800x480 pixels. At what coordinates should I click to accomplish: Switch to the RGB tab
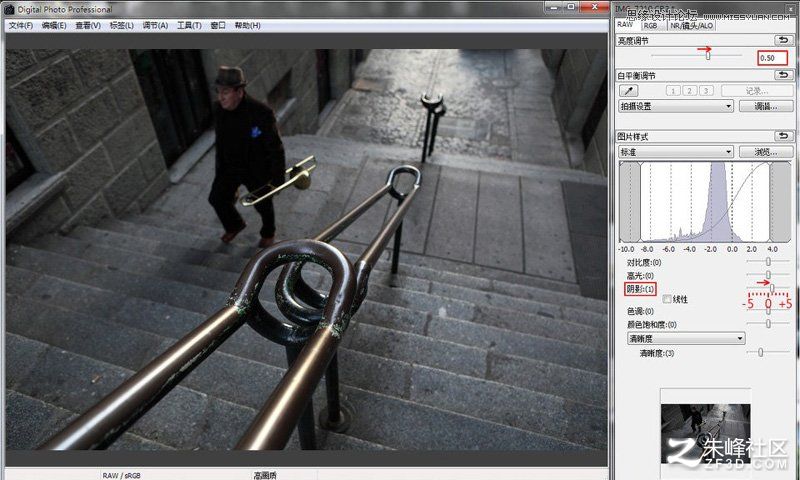click(x=651, y=26)
